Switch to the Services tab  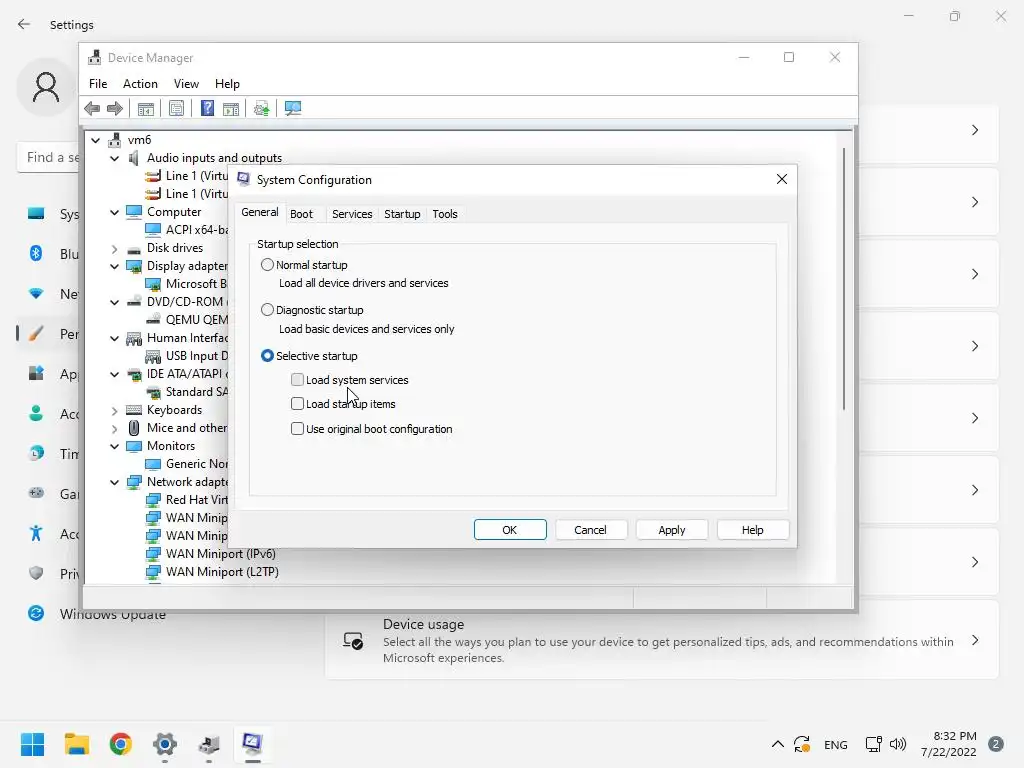352,214
